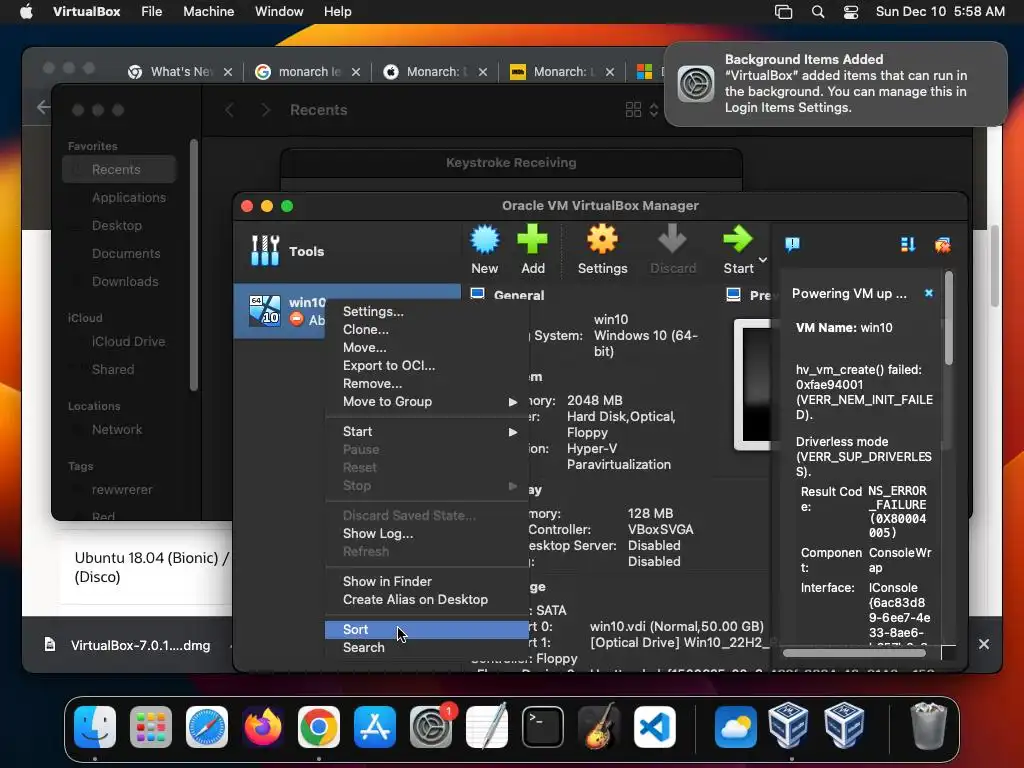Image resolution: width=1024 pixels, height=768 pixels.
Task: Expand the Move to Group submenu
Action: pyautogui.click(x=426, y=402)
